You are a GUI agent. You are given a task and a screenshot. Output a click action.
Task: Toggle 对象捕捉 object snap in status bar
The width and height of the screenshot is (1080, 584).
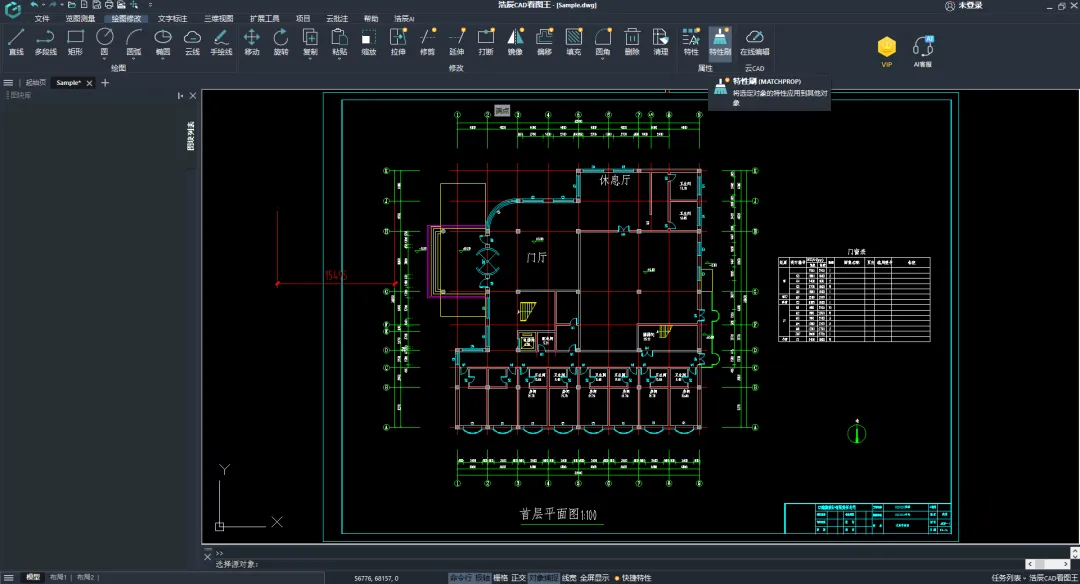pos(544,578)
